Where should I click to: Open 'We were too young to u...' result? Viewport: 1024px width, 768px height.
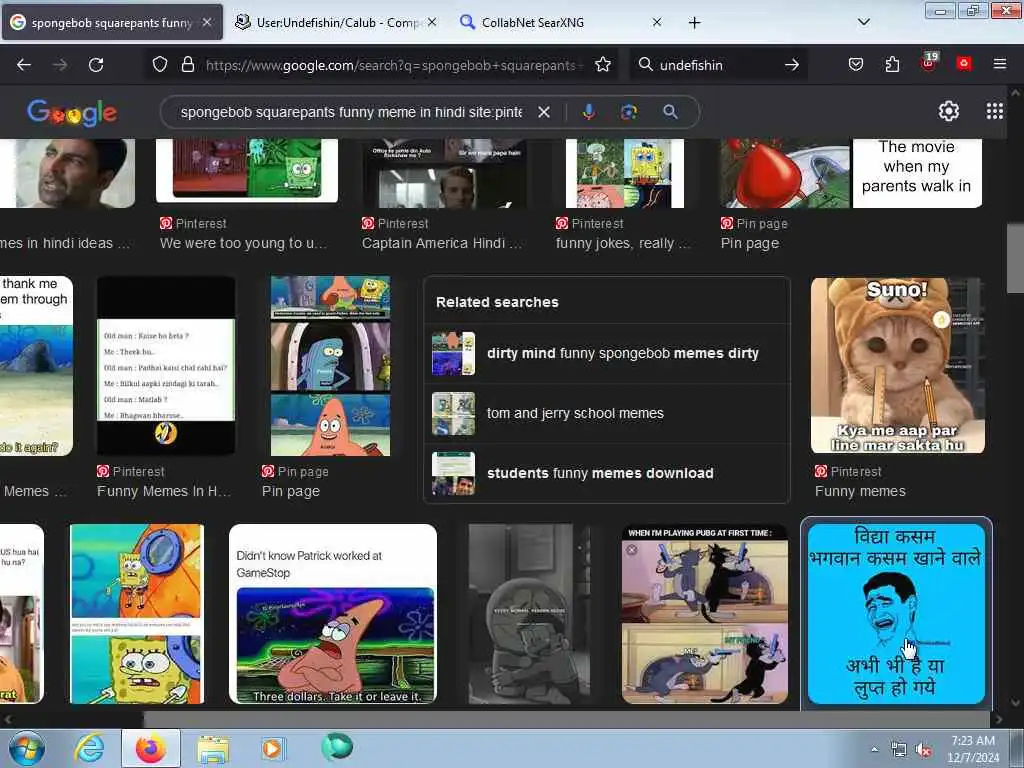(243, 243)
